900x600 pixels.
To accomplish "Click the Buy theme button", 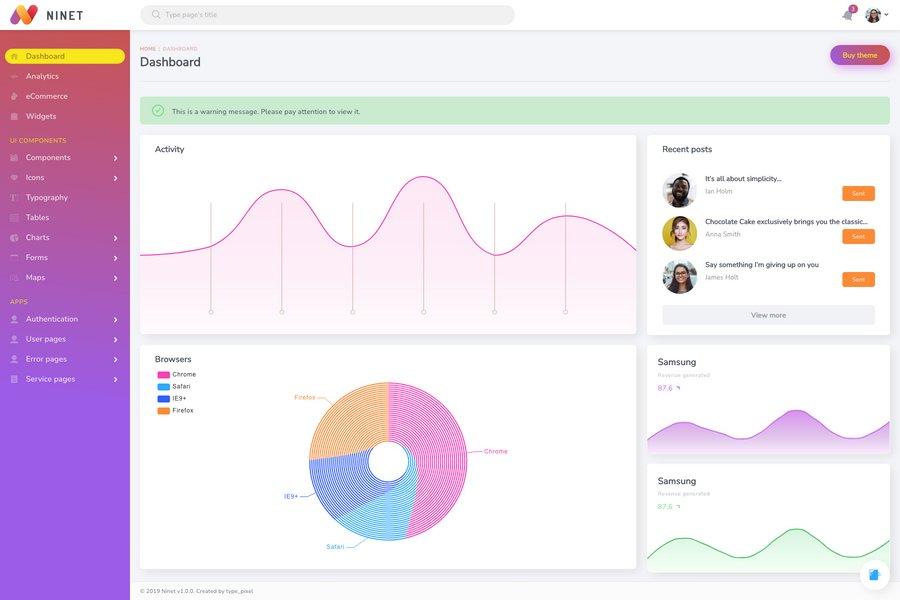I will pos(859,53).
